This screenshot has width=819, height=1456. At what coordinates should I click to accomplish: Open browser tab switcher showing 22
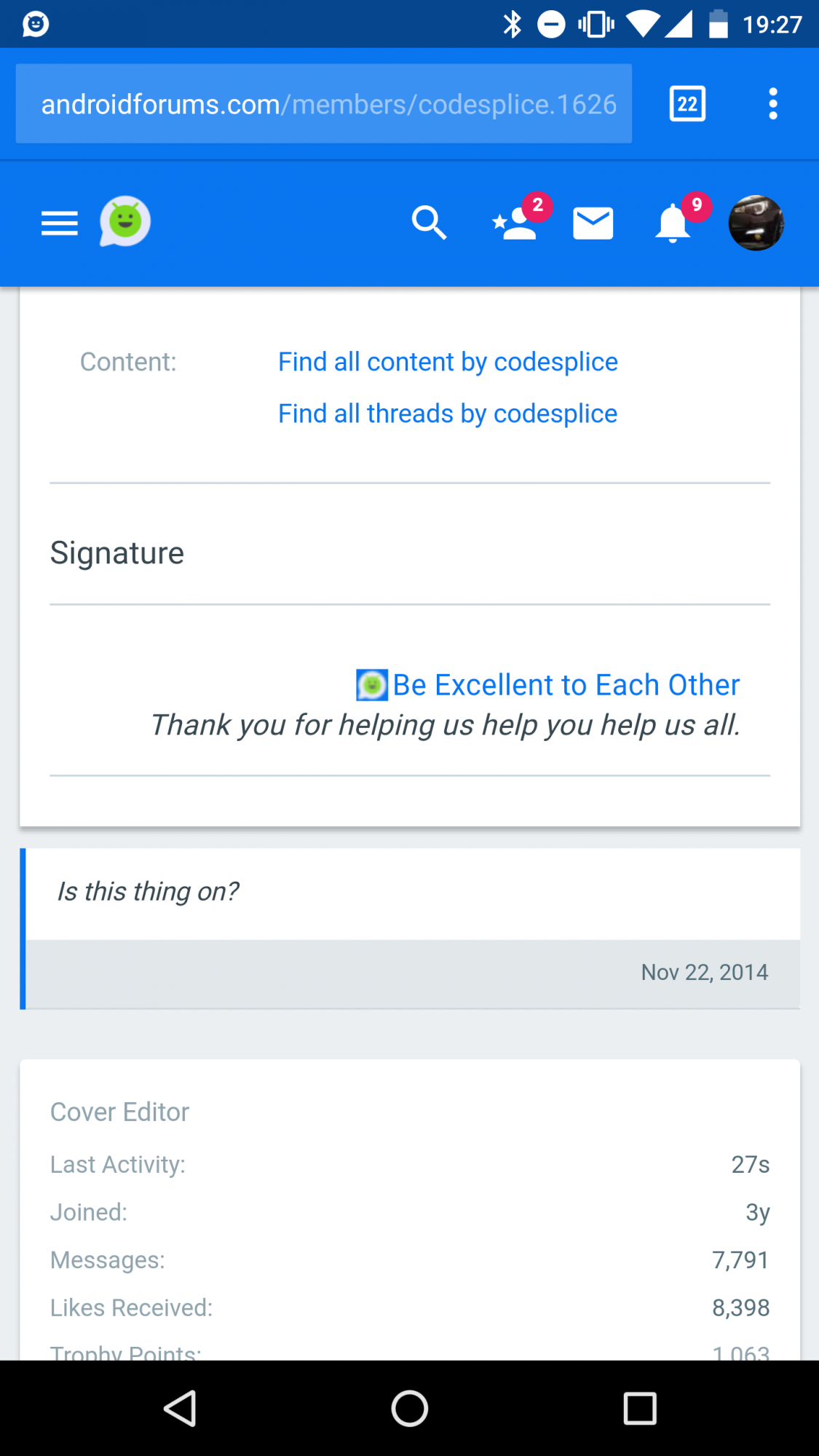tap(687, 104)
